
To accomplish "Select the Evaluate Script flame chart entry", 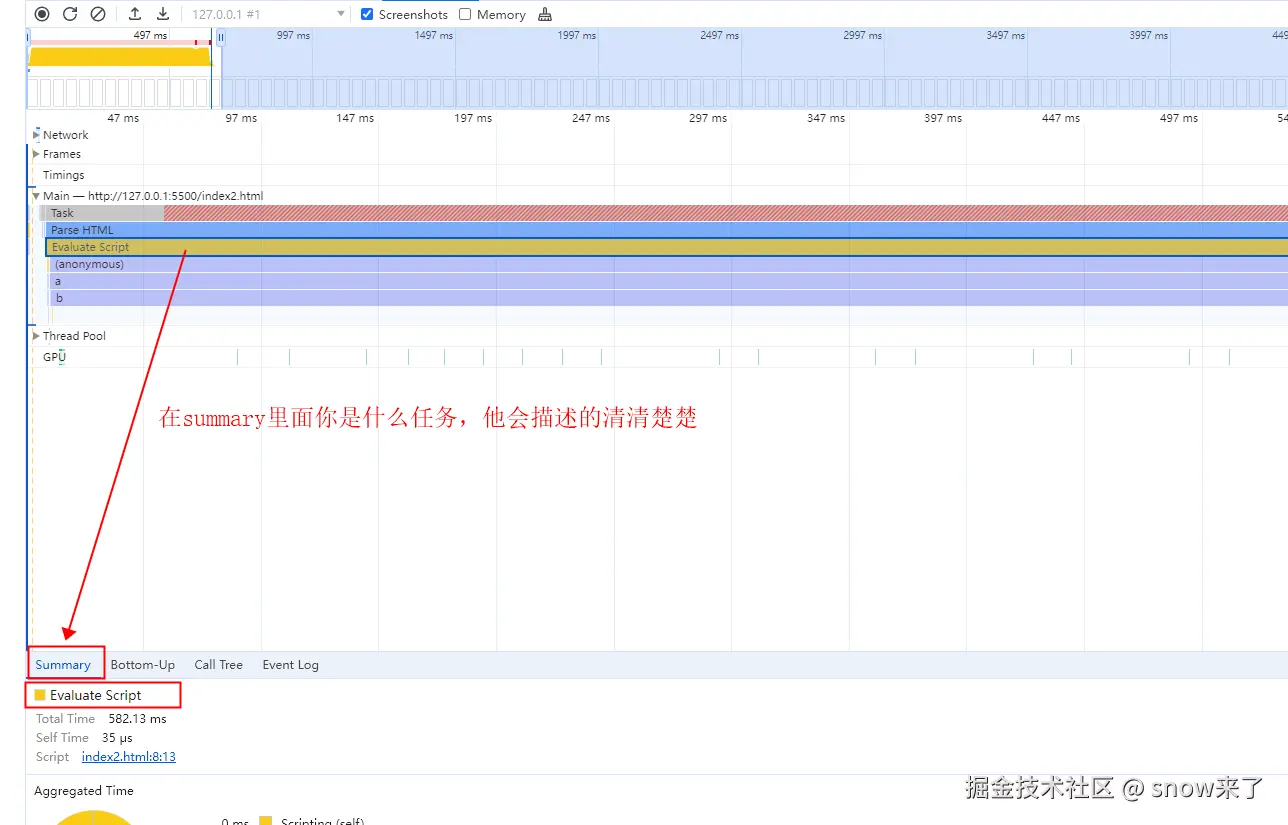I will [667, 247].
